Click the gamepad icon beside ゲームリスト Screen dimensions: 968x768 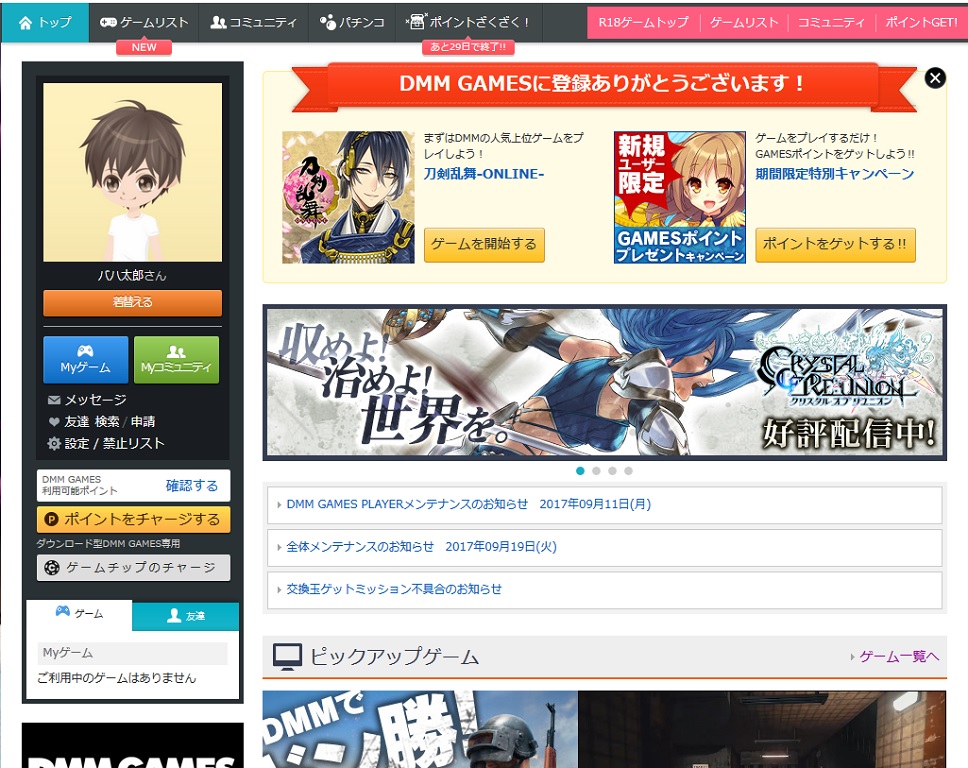pos(108,22)
